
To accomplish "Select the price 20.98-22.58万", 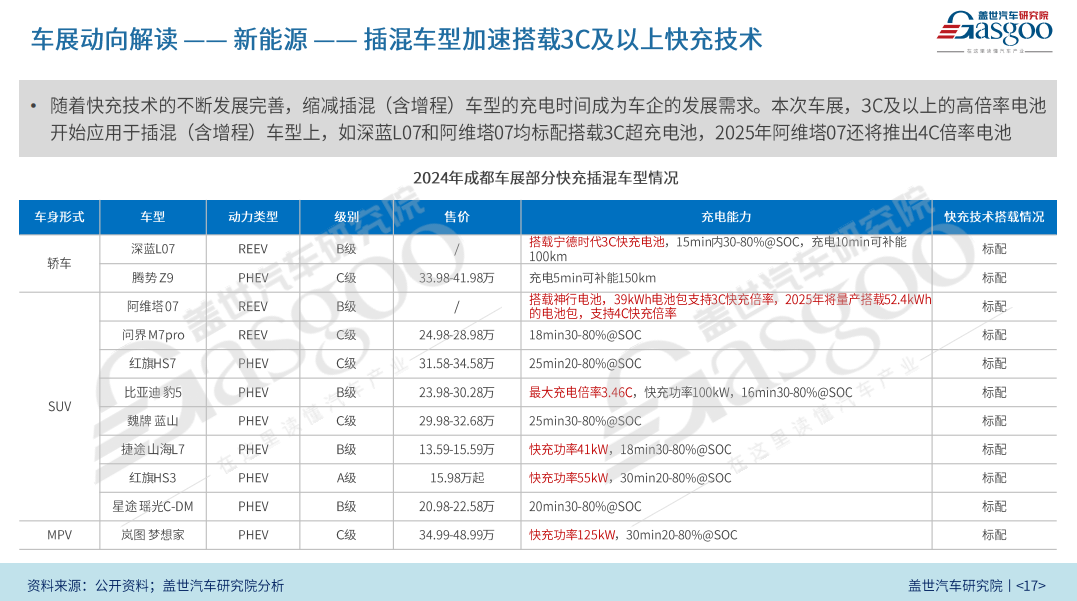I will (x=457, y=506).
